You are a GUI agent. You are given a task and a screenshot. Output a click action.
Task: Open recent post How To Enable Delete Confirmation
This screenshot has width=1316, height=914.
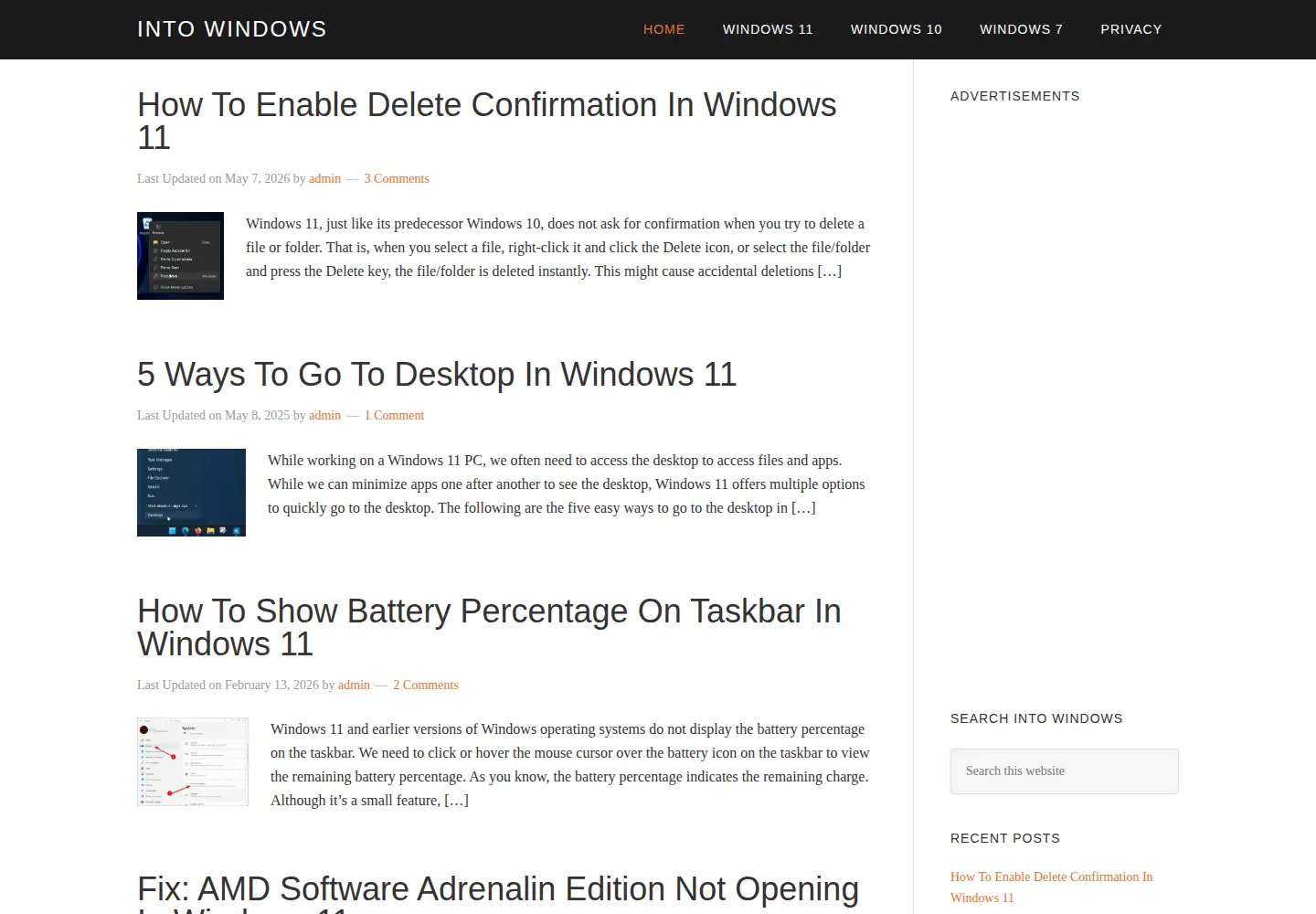pyautogui.click(x=1052, y=887)
